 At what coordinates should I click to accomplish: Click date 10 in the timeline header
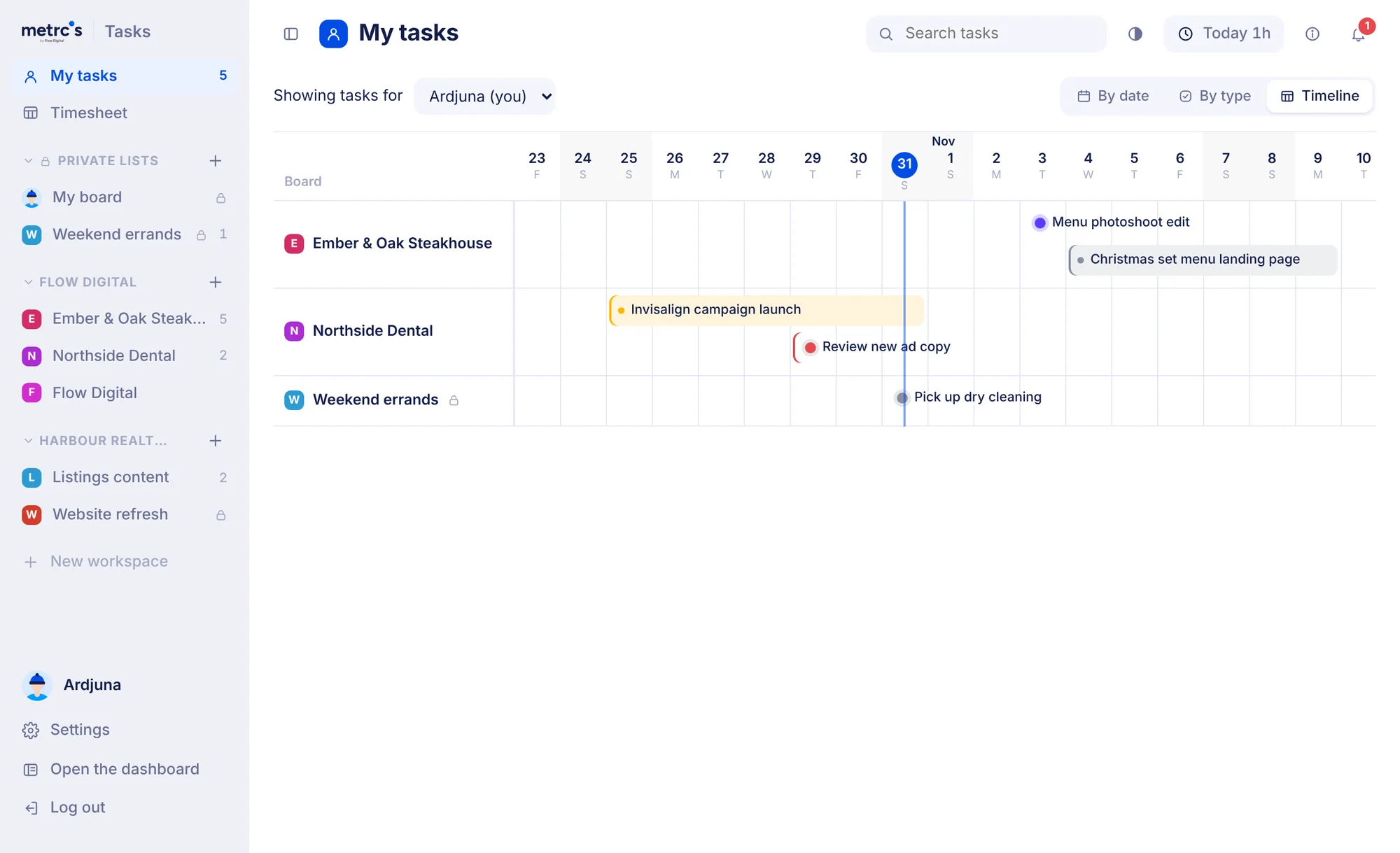(x=1363, y=165)
